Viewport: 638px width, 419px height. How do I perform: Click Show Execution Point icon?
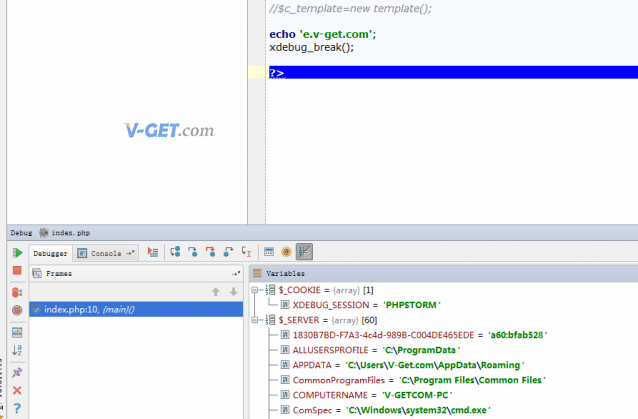pos(153,252)
